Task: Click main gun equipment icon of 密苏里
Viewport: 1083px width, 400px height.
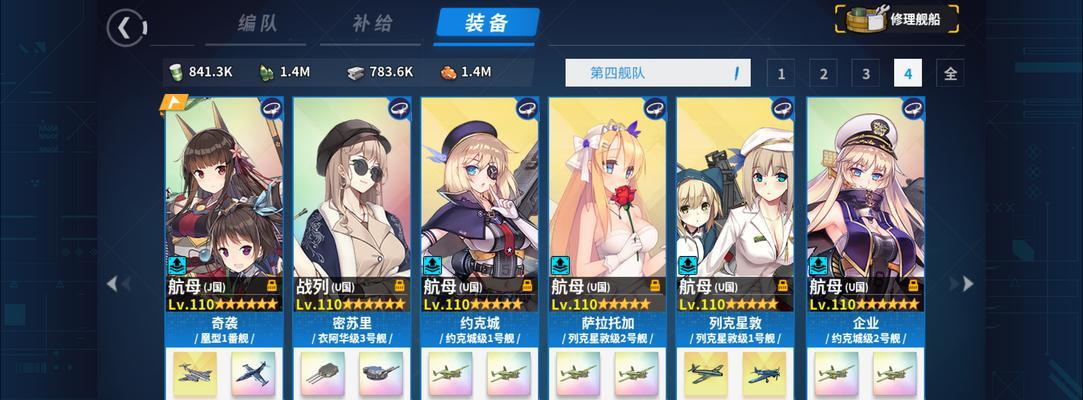Action: [x=323, y=373]
